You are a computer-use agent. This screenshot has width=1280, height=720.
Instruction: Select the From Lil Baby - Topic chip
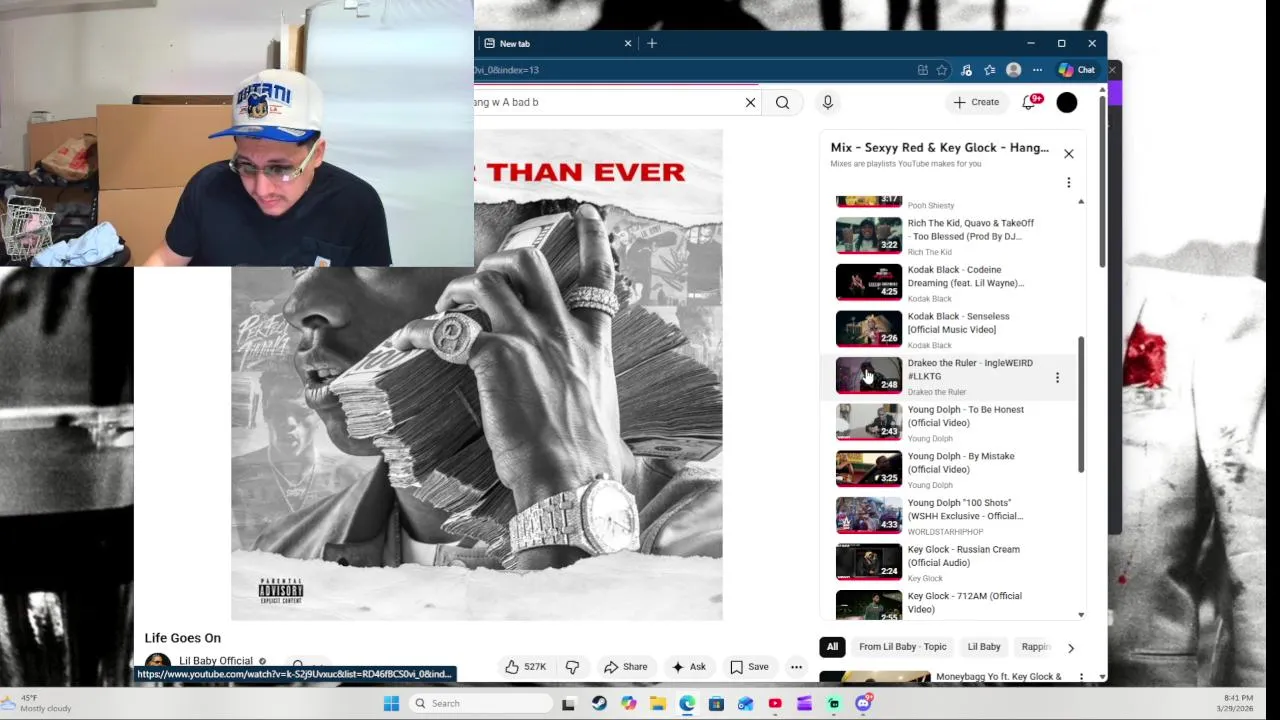[902, 647]
